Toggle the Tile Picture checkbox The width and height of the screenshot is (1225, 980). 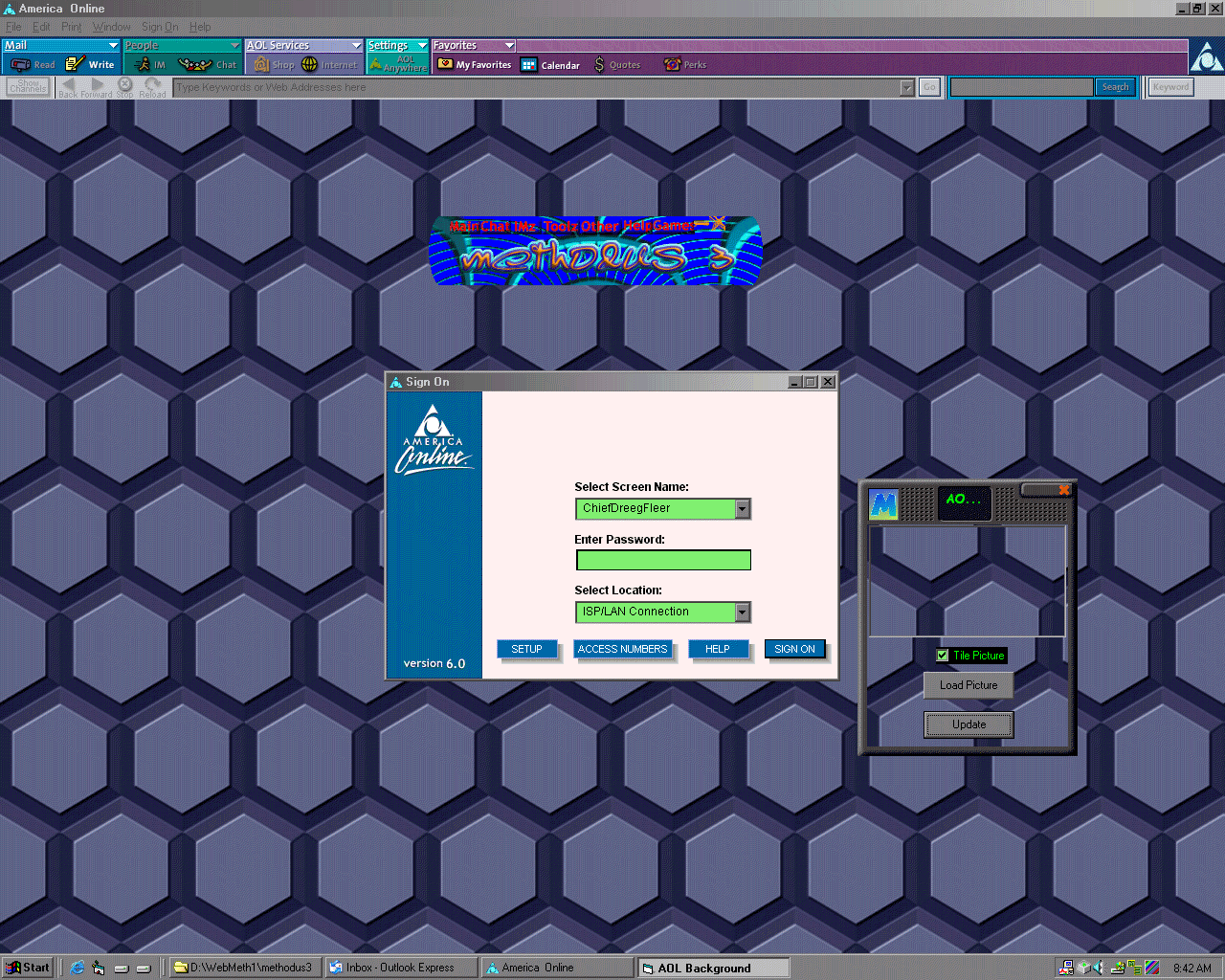pyautogui.click(x=943, y=656)
